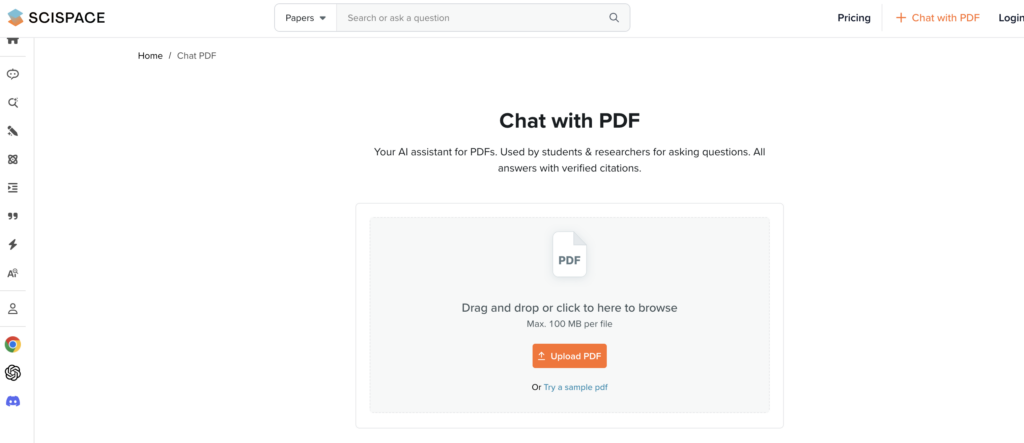This screenshot has height=443, width=1024.
Task: Click the SciSpace logo
Action: [x=56, y=18]
